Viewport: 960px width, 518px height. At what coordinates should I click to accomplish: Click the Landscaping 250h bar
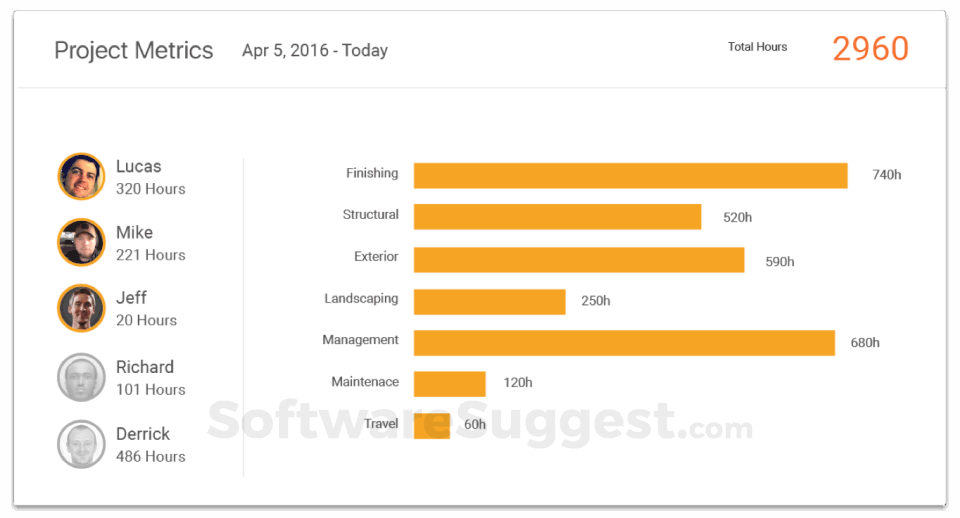coord(490,302)
